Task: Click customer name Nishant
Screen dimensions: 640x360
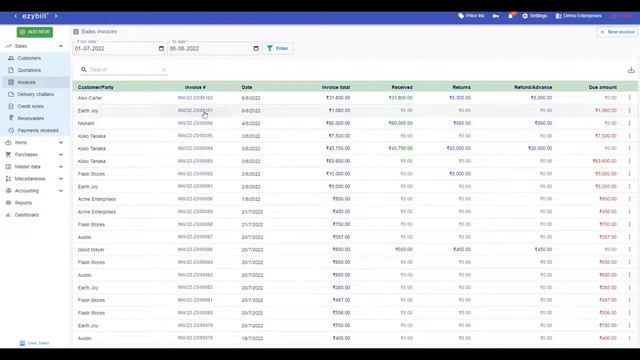Action: click(86, 124)
